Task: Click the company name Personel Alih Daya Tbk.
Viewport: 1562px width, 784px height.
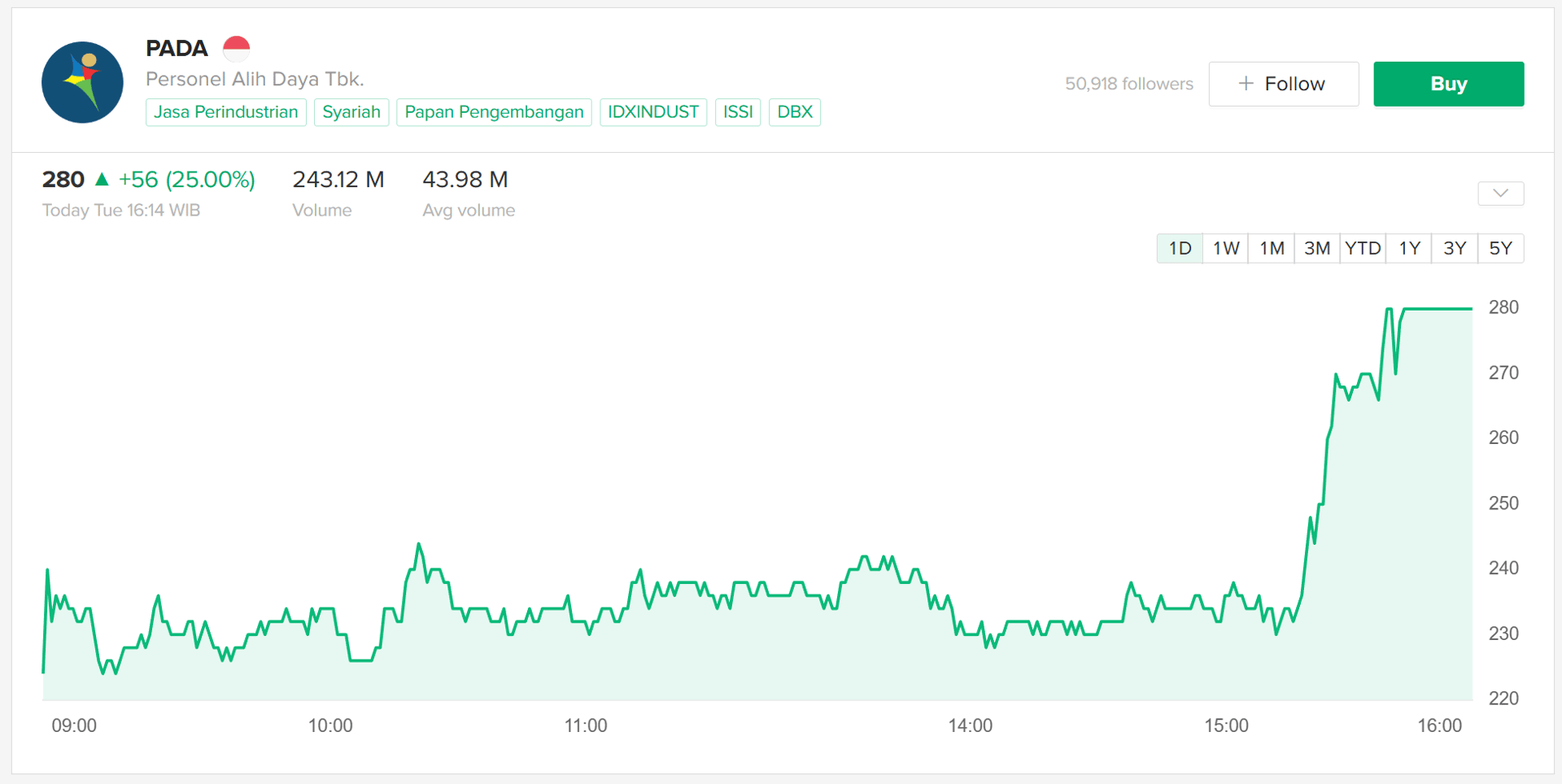Action: point(255,79)
